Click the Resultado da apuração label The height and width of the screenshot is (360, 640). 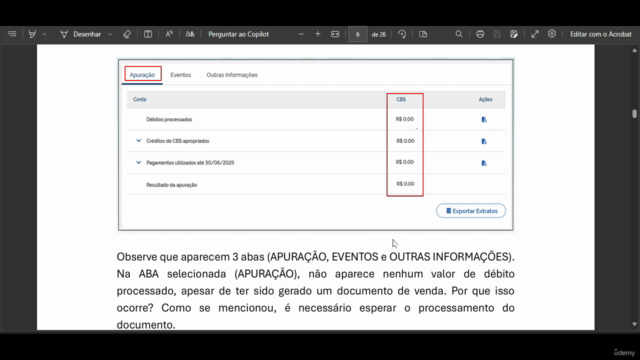pos(171,185)
